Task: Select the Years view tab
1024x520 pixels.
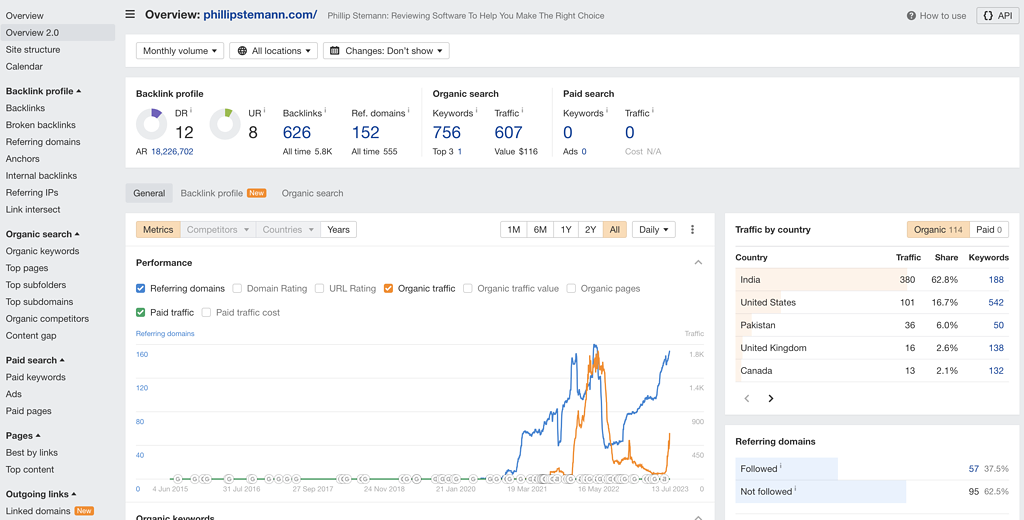Action: tap(338, 229)
